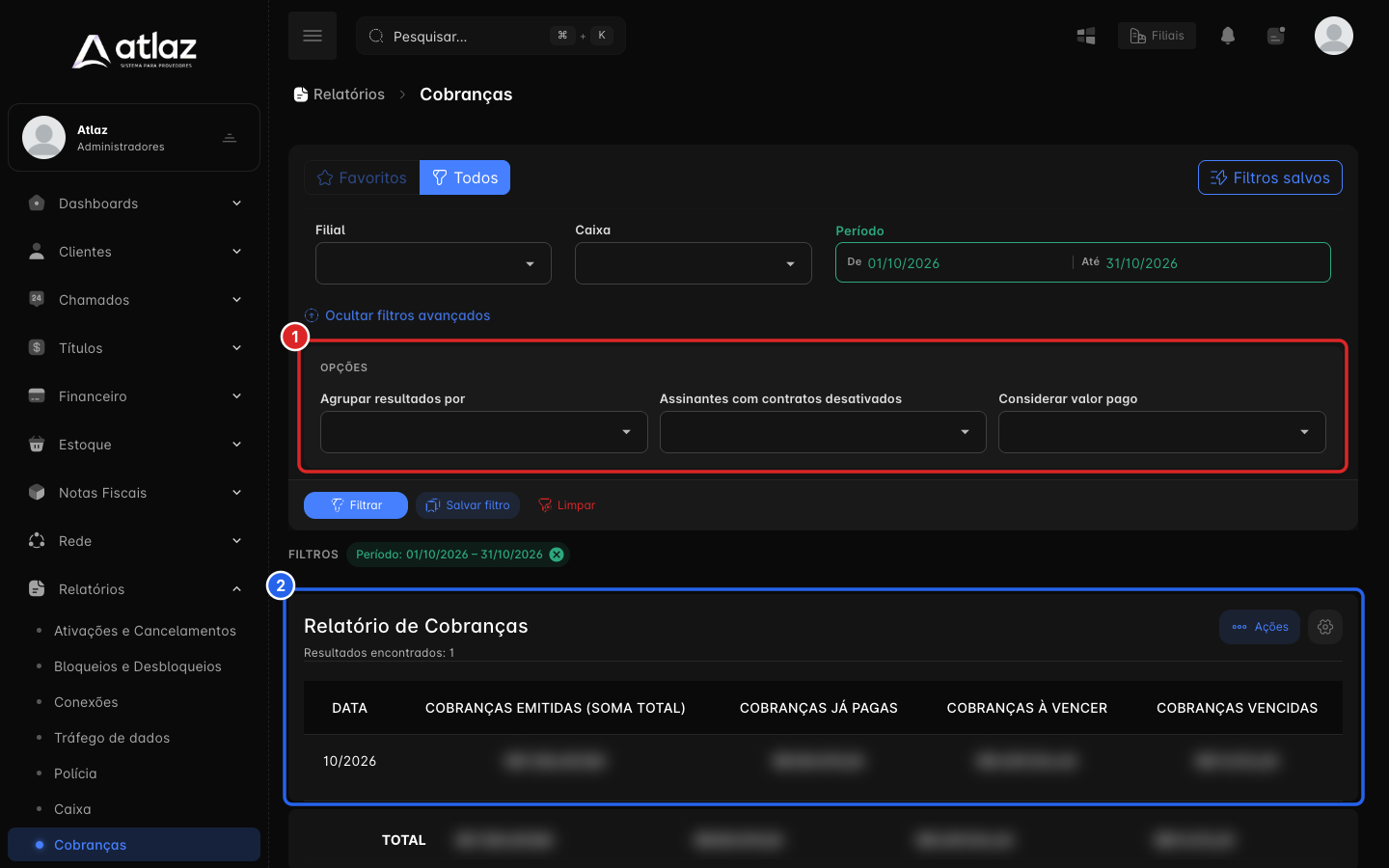Open Ativações e Cancelamentos report

coord(145,631)
